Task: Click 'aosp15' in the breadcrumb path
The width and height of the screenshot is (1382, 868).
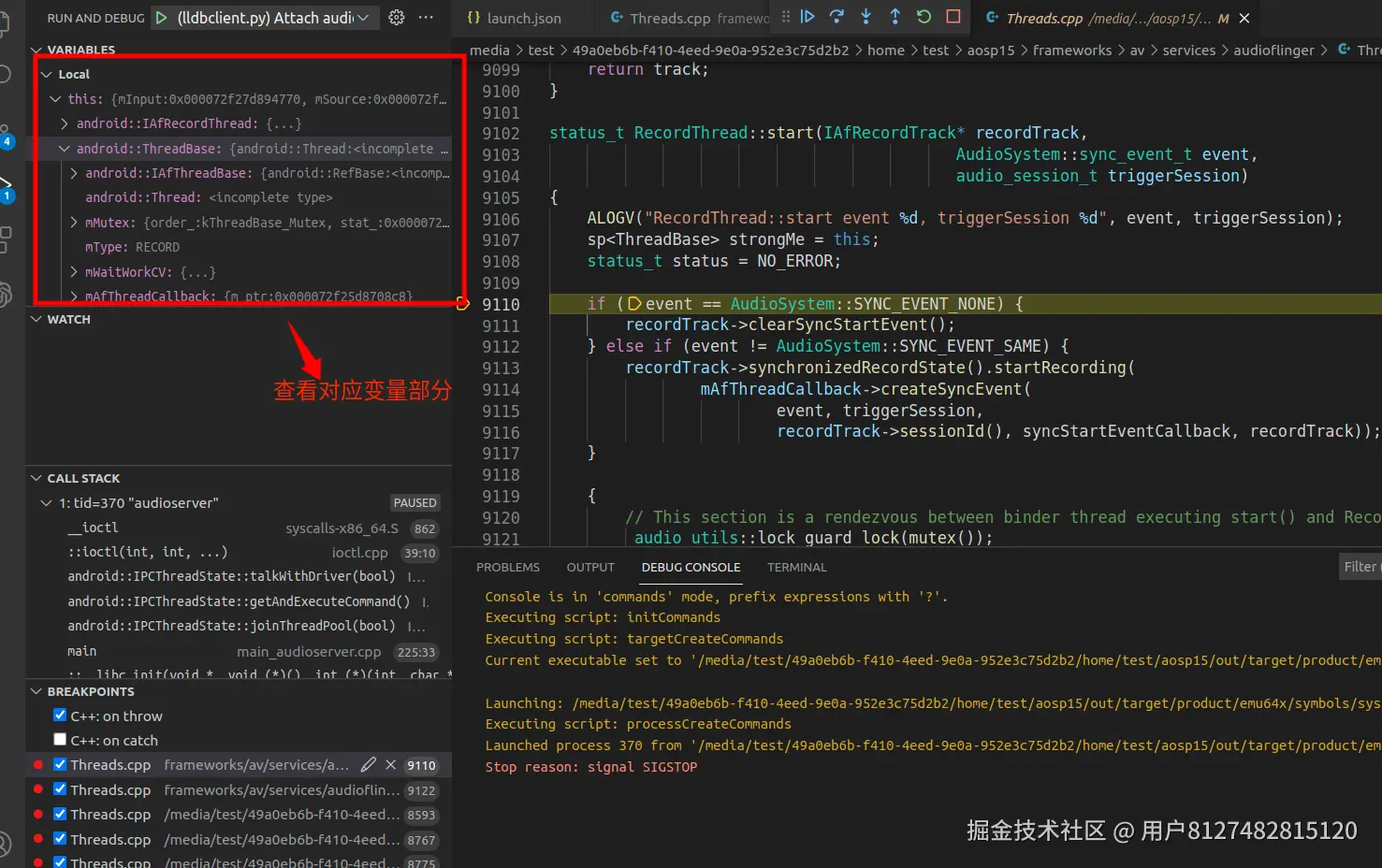Action: pyautogui.click(x=991, y=51)
